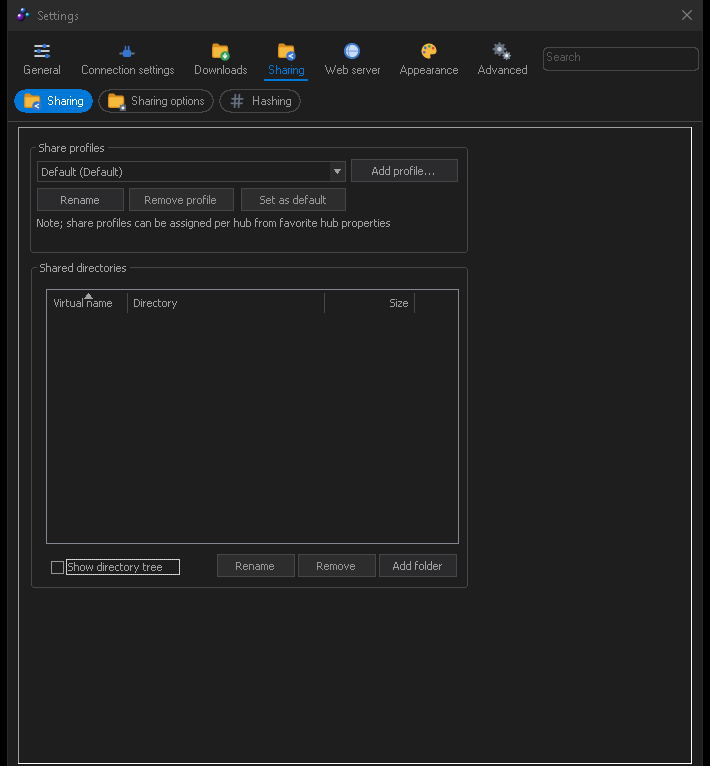Open the Downloads folder icon
Screen dimensions: 710x766
220,51
